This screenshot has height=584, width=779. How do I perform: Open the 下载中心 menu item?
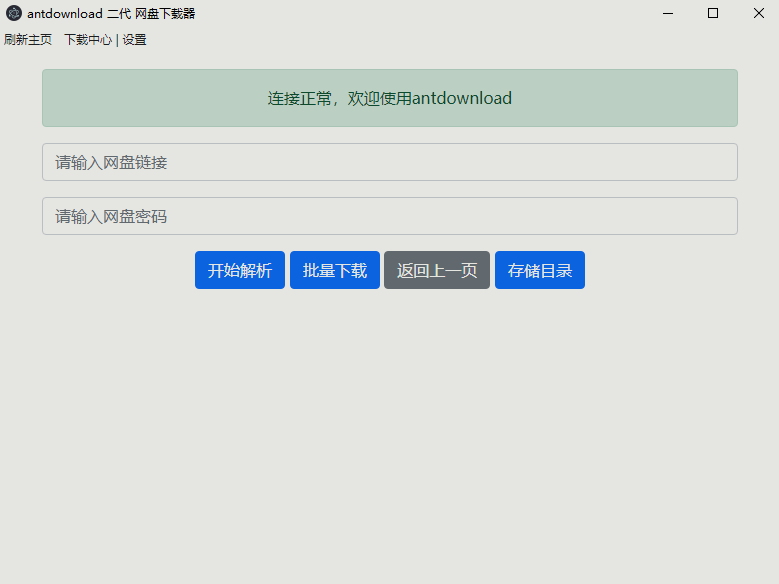click(88, 40)
